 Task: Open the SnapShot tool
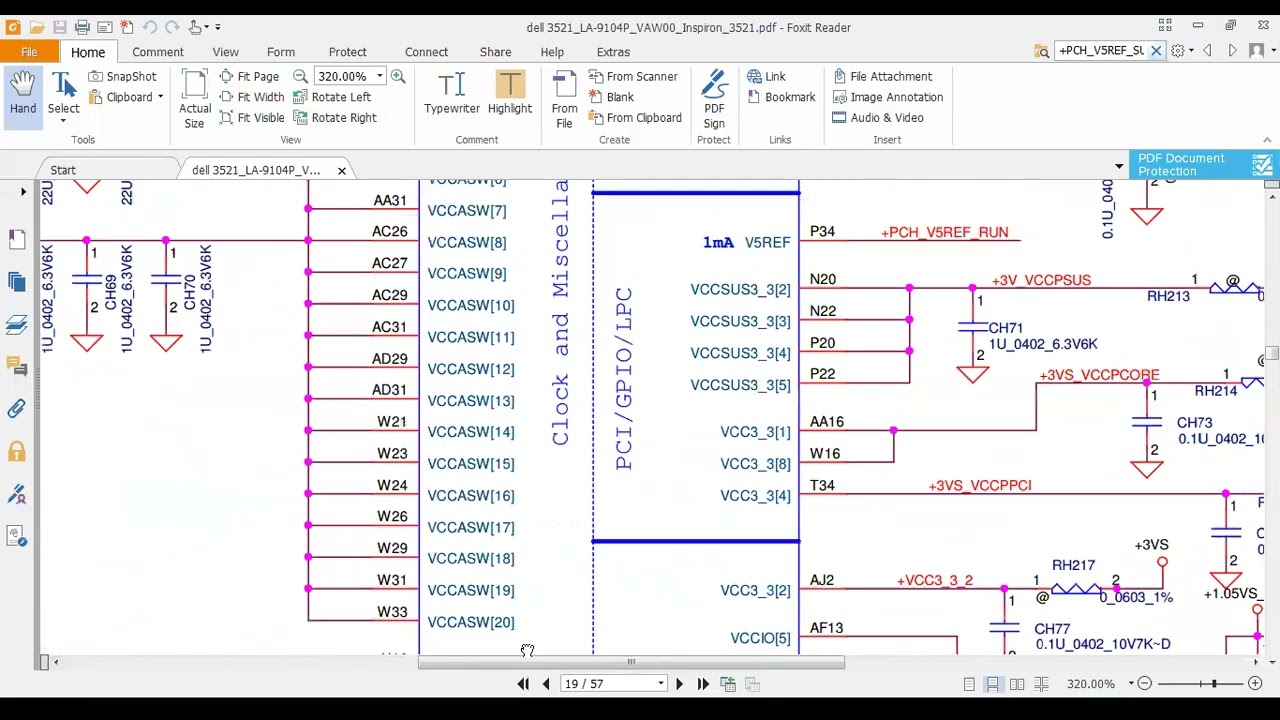point(122,76)
